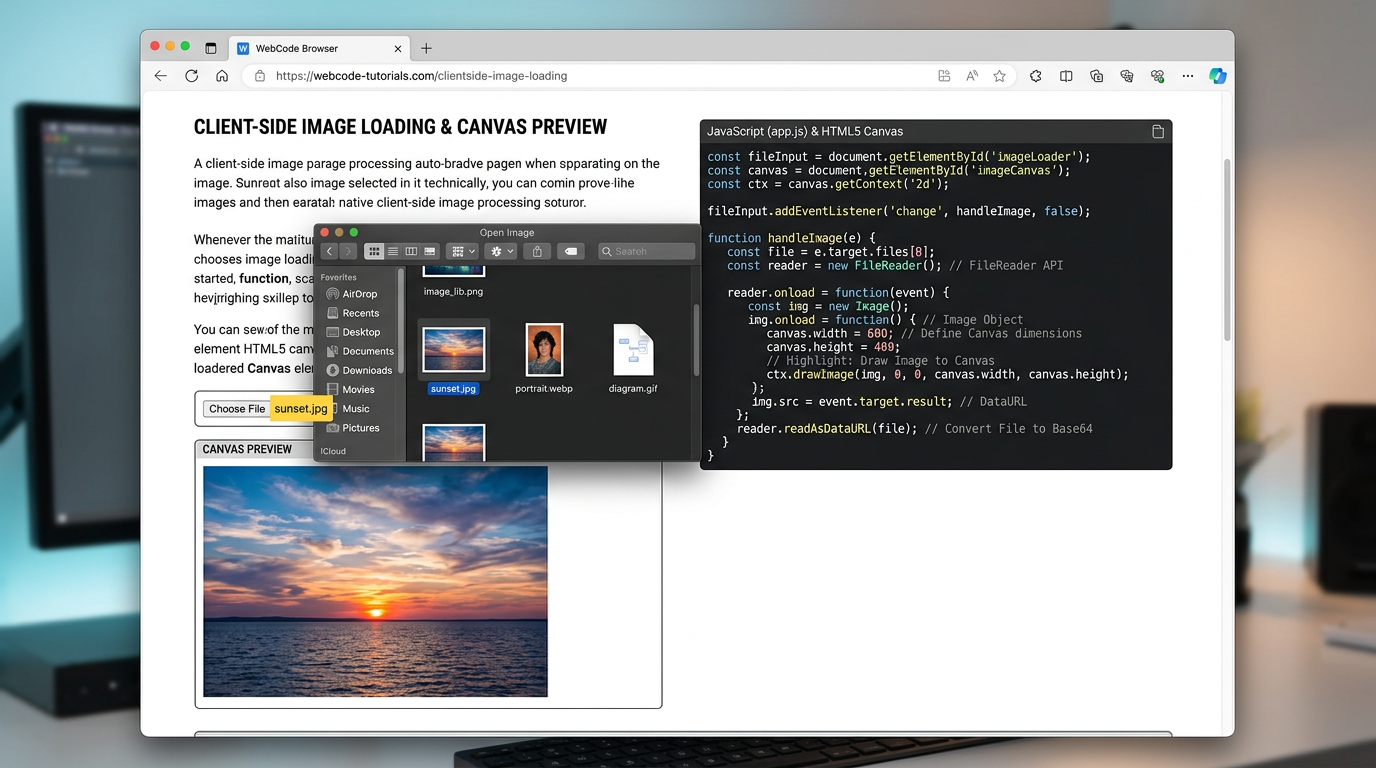
Task: Click the Open Image dialog back arrow
Action: click(329, 252)
